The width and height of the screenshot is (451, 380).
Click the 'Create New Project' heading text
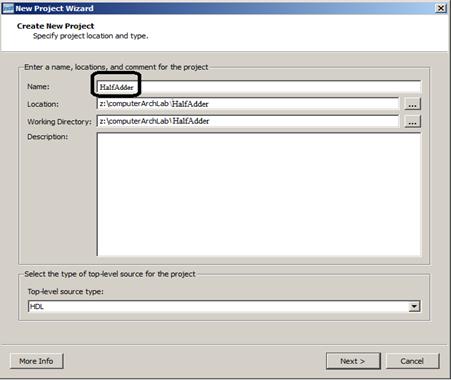(55, 26)
